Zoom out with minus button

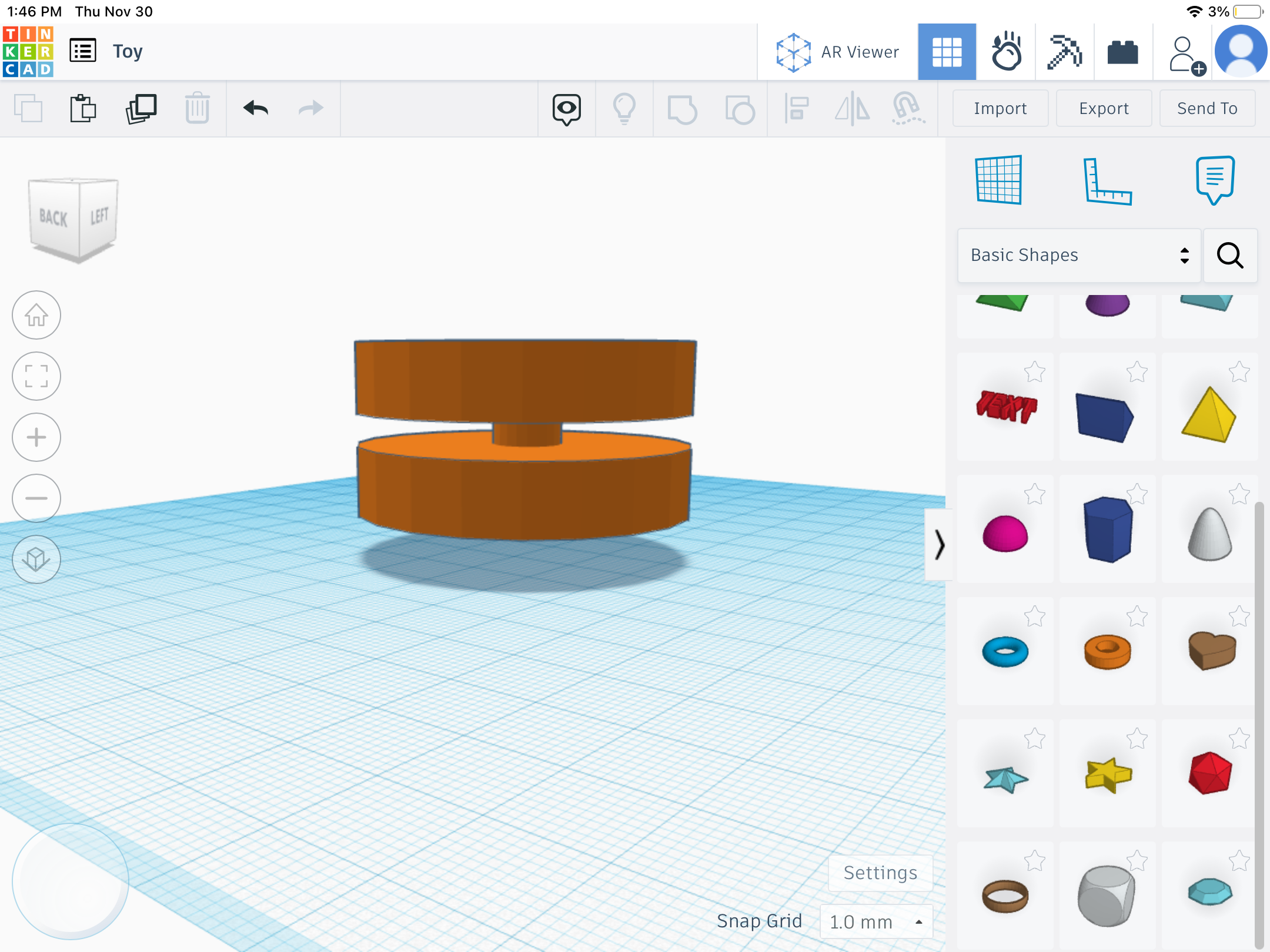point(36,498)
